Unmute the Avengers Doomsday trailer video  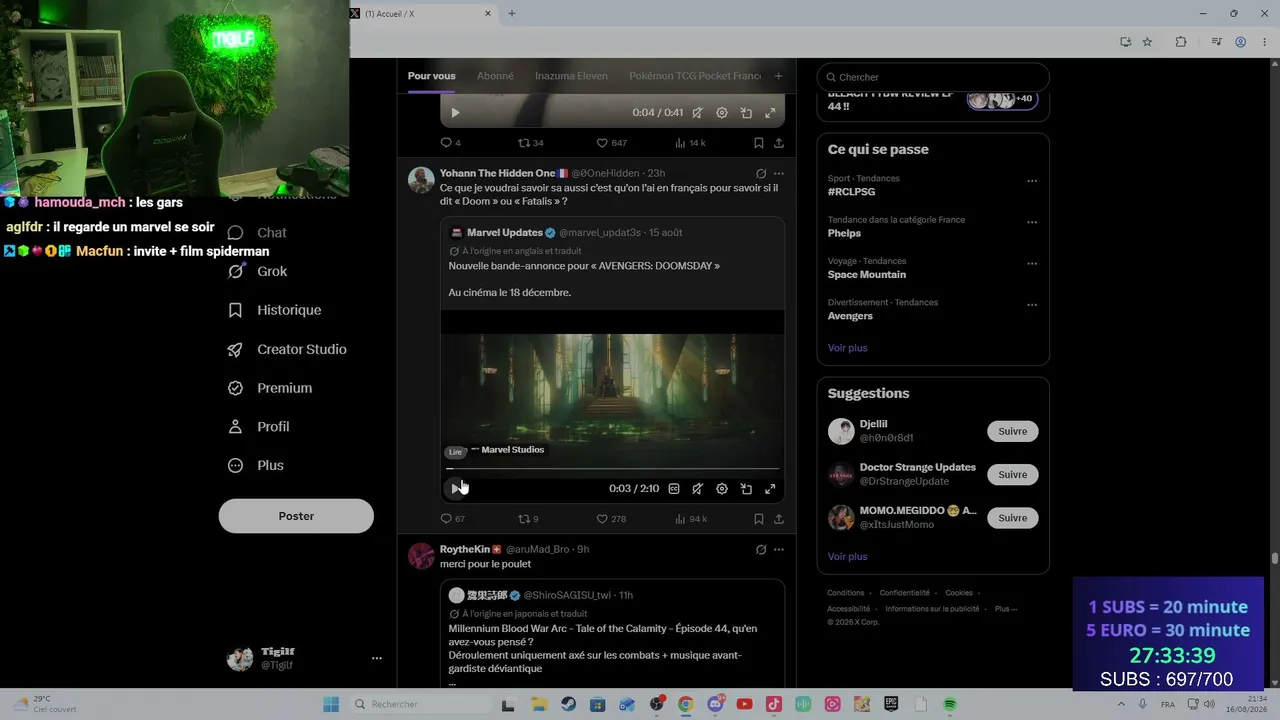697,489
